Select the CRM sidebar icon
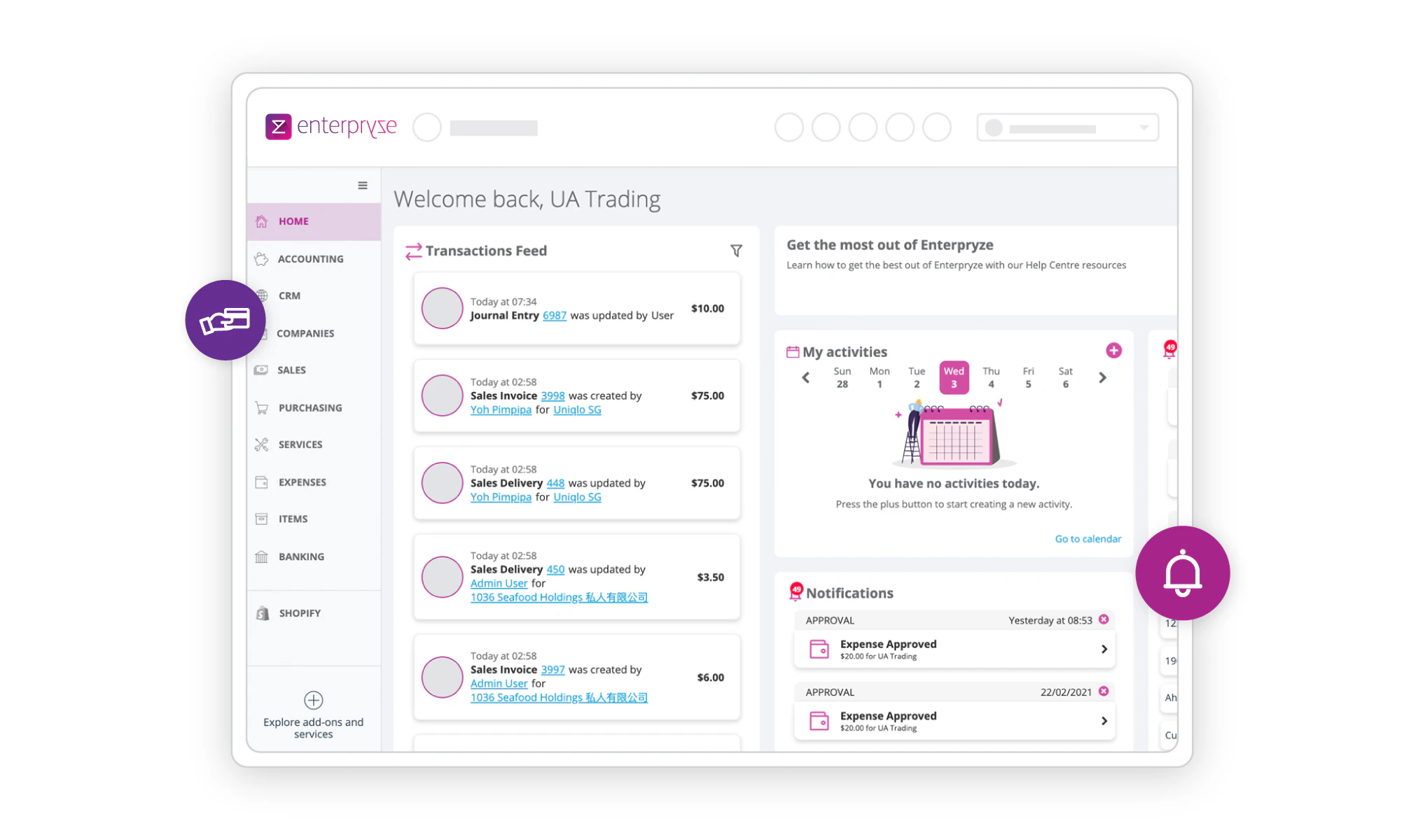 pyautogui.click(x=261, y=295)
